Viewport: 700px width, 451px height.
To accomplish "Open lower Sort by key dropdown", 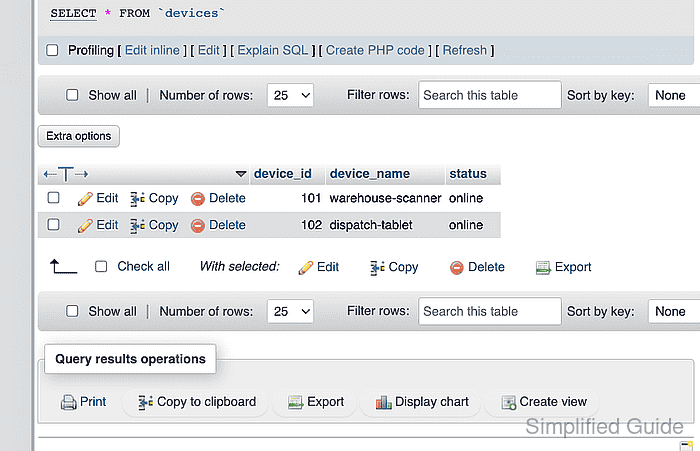I will [x=674, y=311].
